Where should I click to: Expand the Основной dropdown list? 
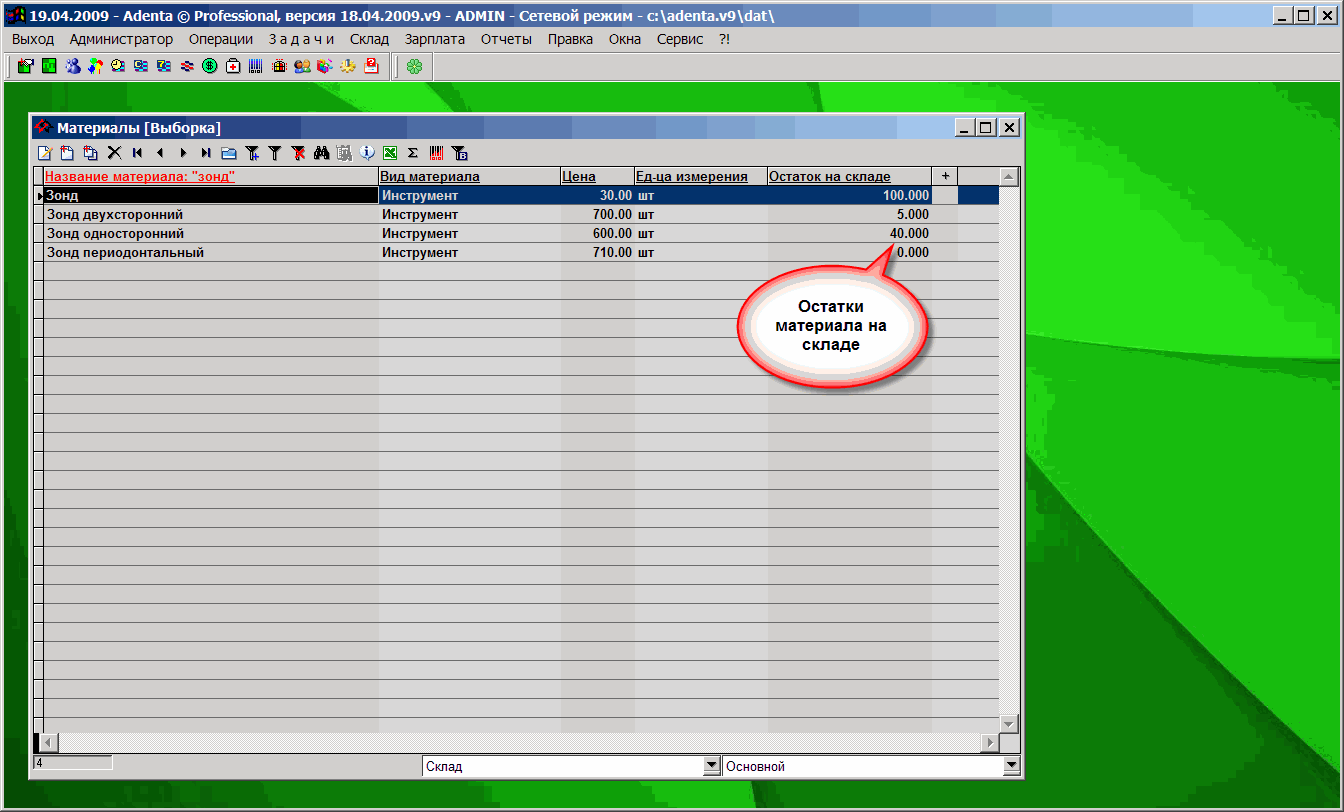coord(1011,767)
